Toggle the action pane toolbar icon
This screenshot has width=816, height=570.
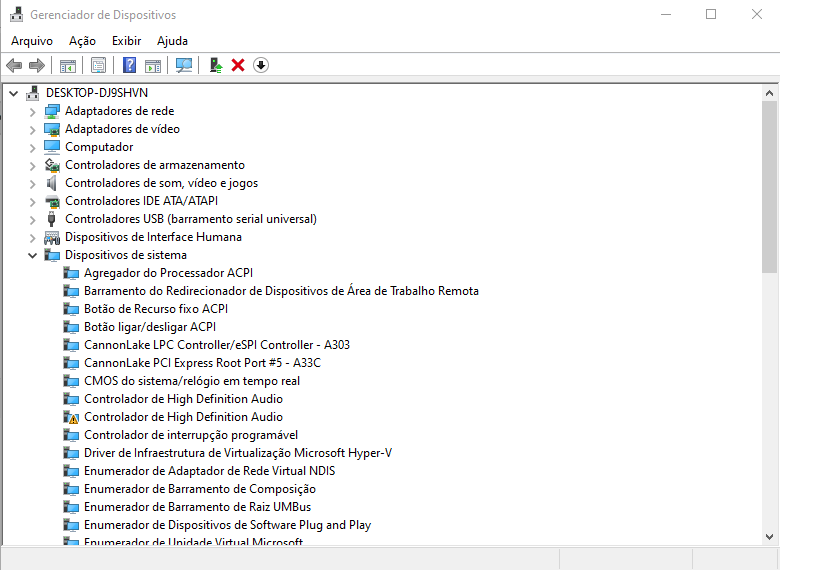[x=153, y=66]
